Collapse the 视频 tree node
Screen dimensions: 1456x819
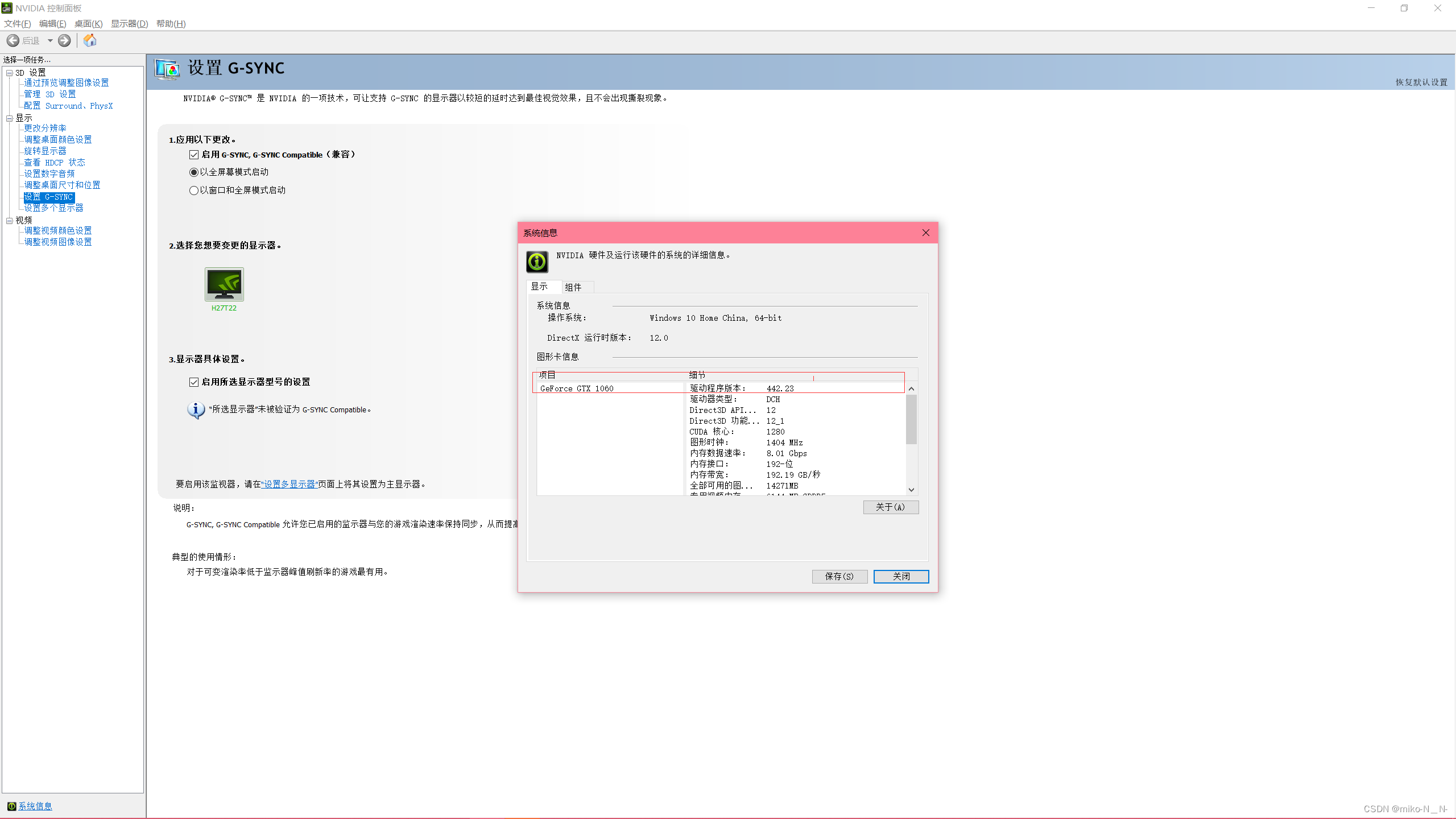pos(10,221)
